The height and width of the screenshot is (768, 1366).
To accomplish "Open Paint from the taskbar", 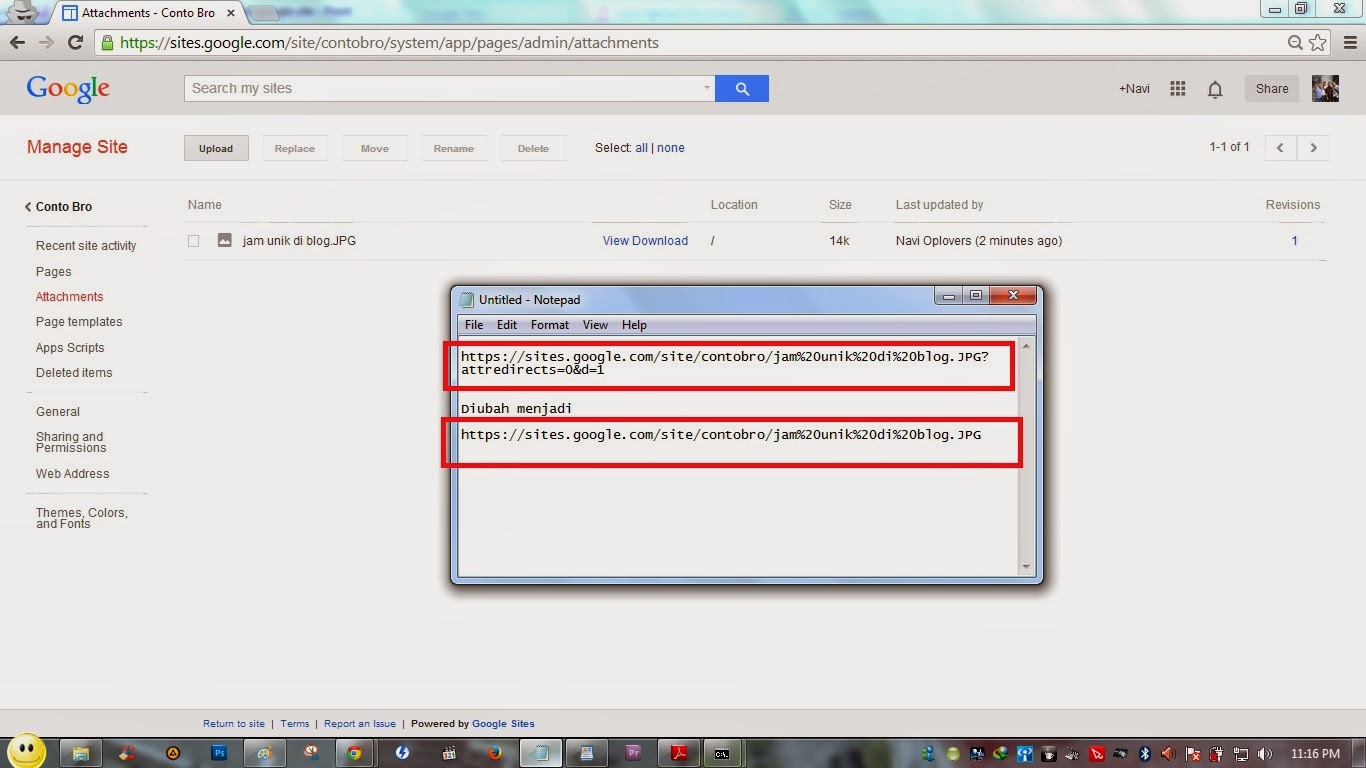I will tap(264, 753).
